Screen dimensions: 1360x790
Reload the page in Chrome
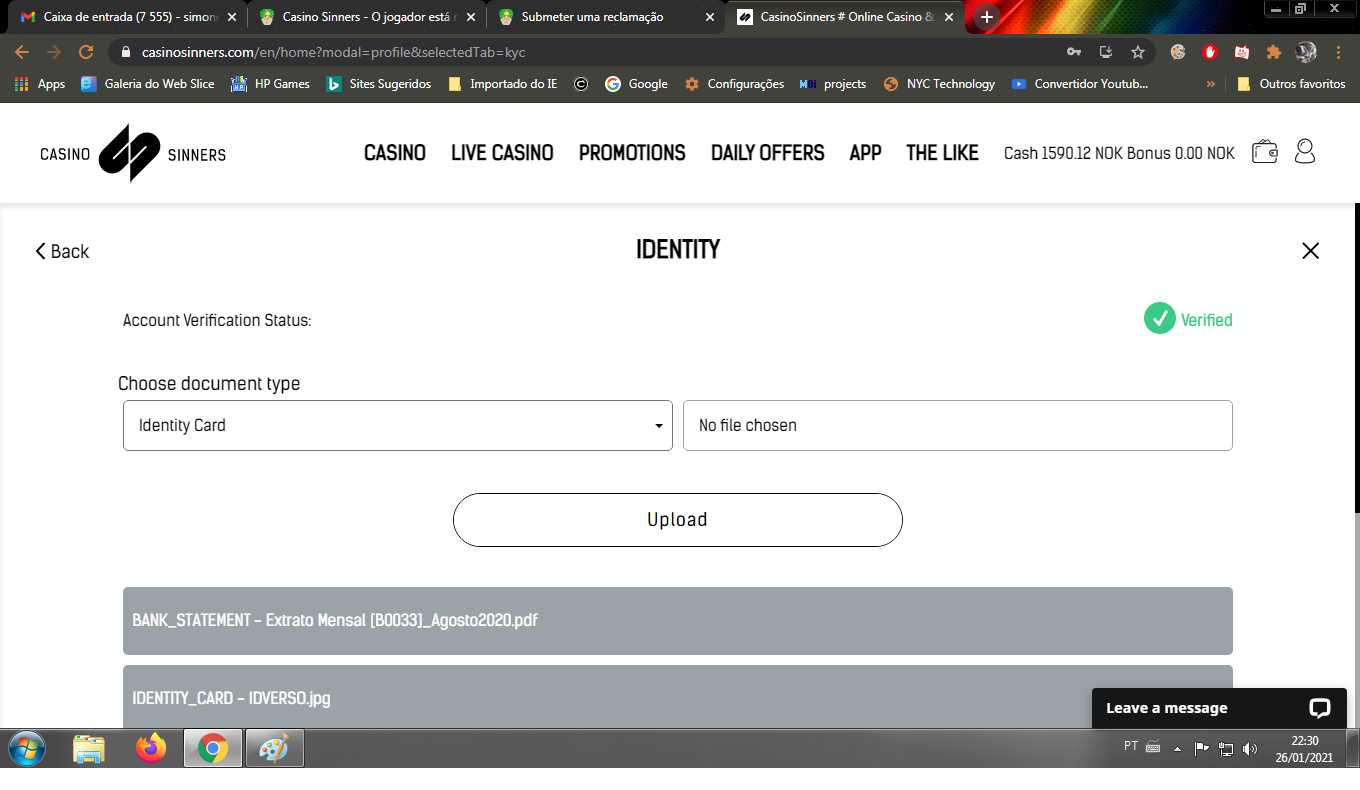tap(86, 52)
